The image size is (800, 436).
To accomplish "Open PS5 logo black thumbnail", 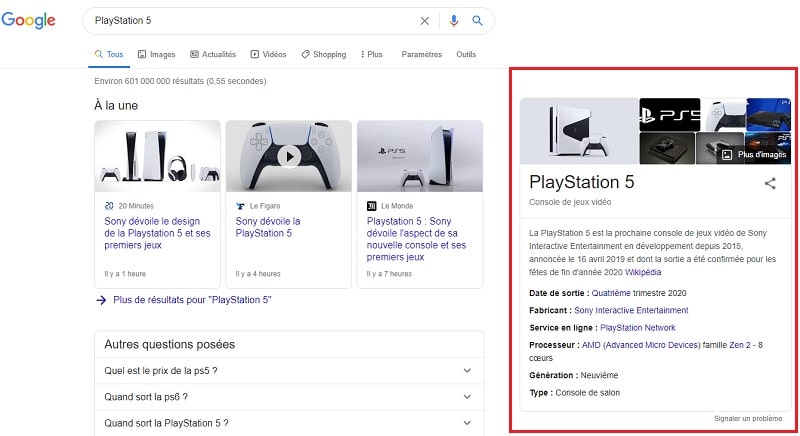I will (x=669, y=115).
